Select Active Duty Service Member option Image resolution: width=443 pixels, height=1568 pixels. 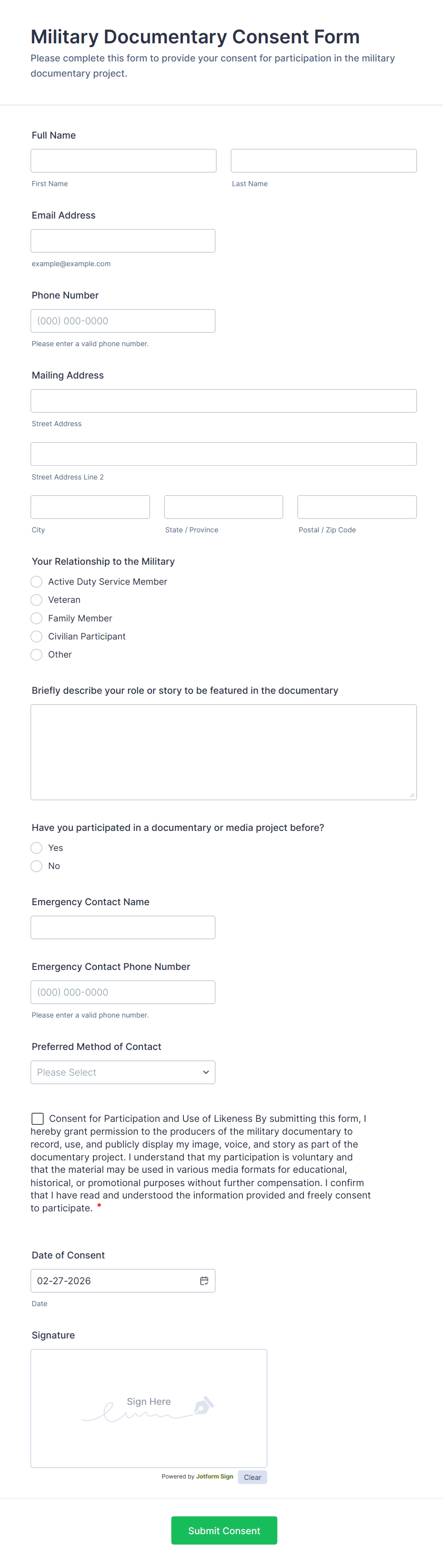coord(37,582)
